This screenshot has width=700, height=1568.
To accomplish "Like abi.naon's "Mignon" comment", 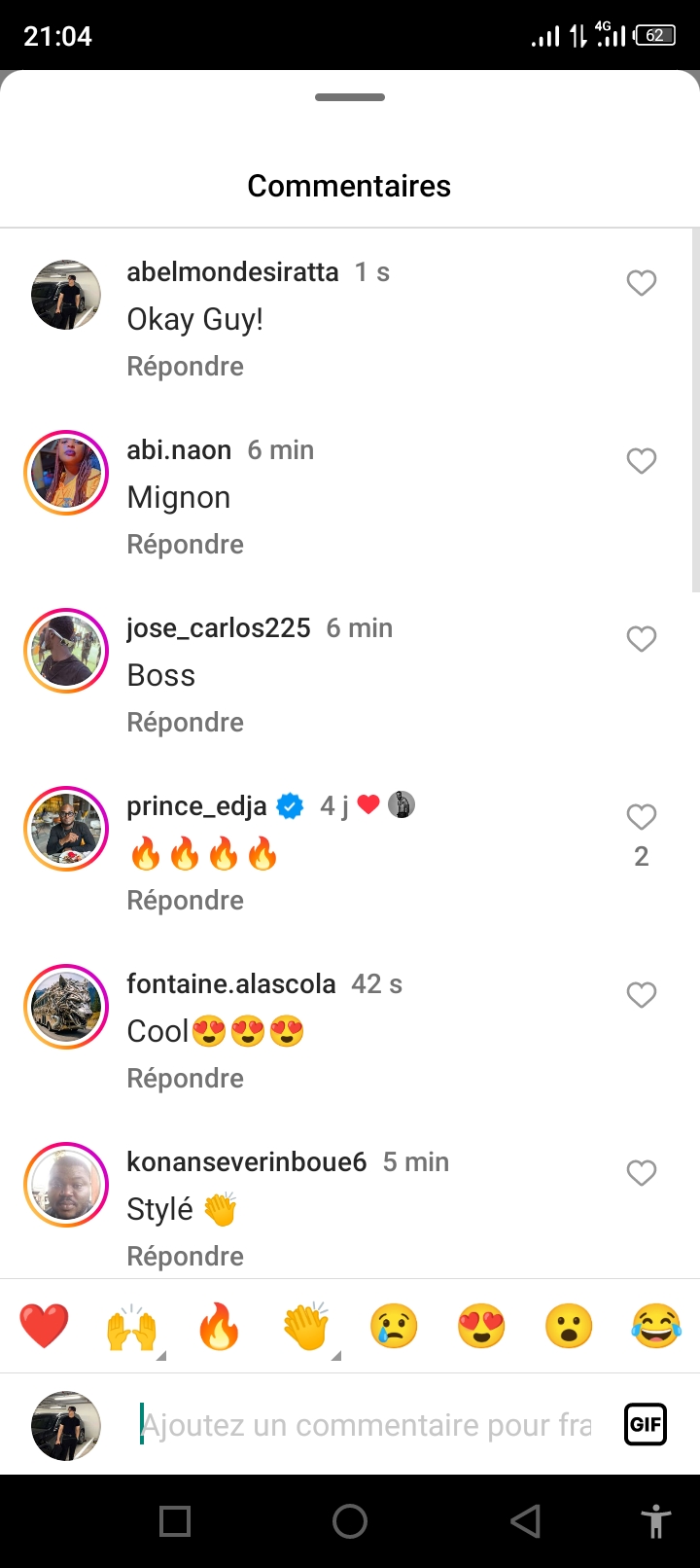I will [x=642, y=461].
